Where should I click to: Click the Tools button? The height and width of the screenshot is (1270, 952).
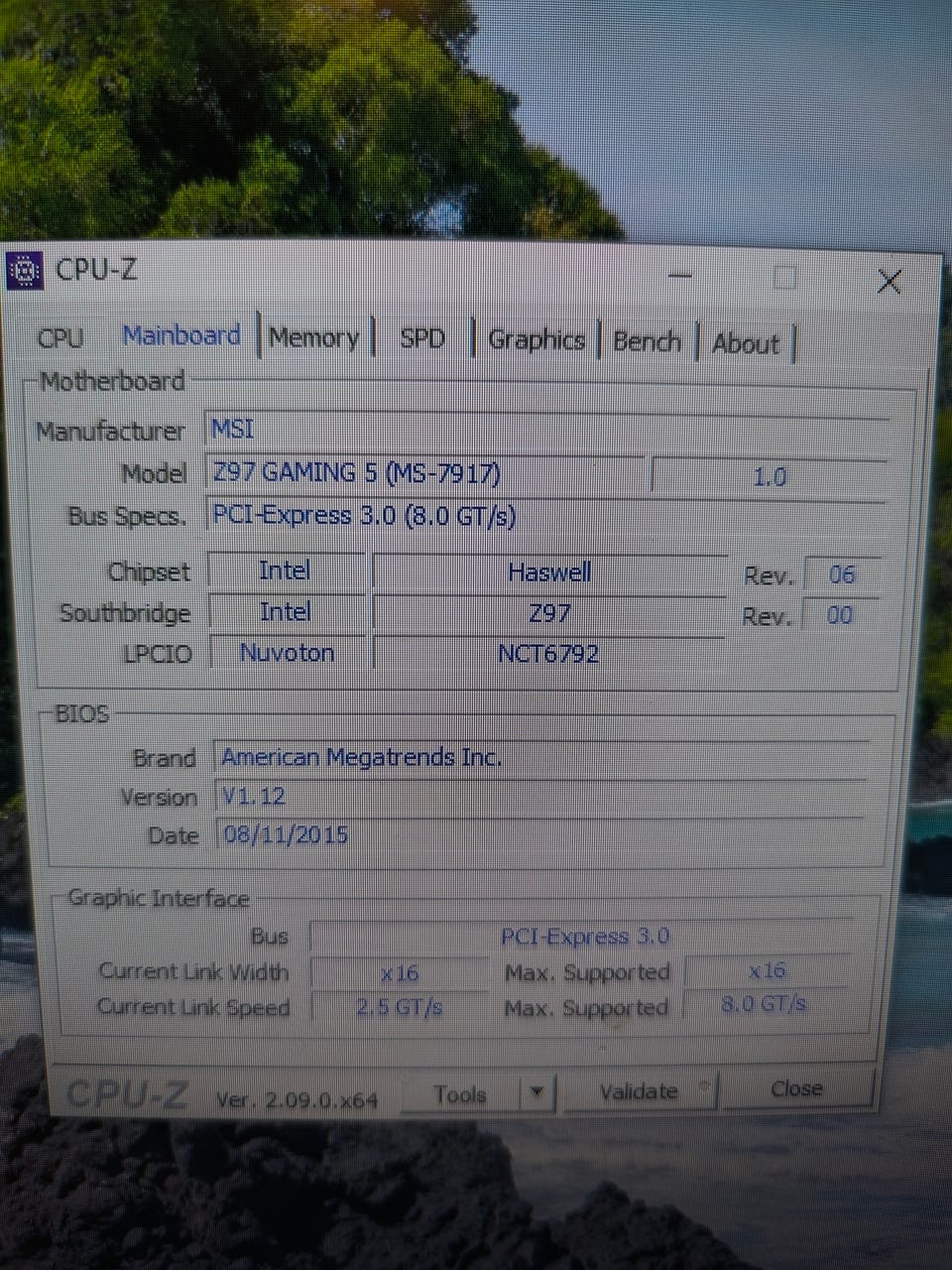click(460, 1094)
